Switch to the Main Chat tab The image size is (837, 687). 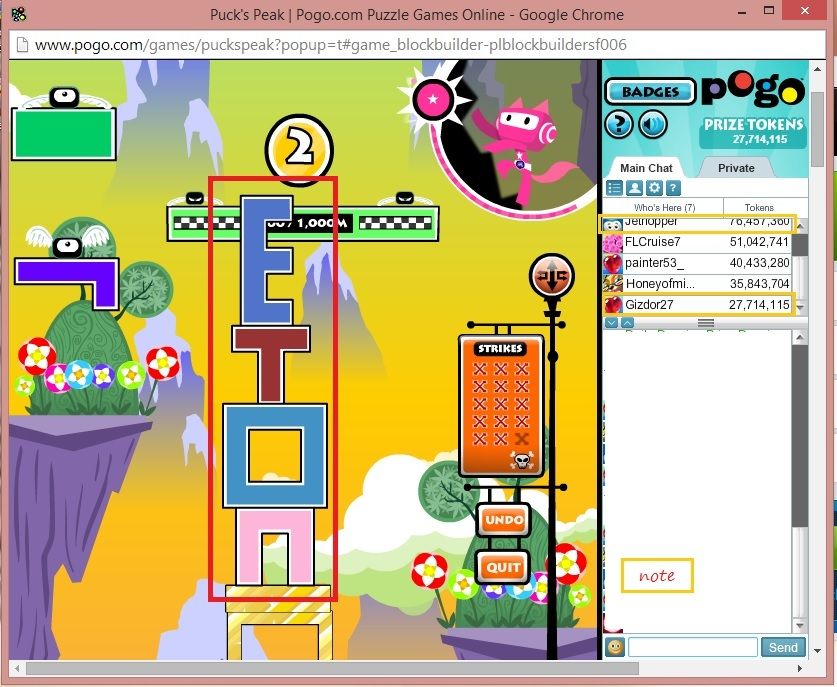(646, 168)
